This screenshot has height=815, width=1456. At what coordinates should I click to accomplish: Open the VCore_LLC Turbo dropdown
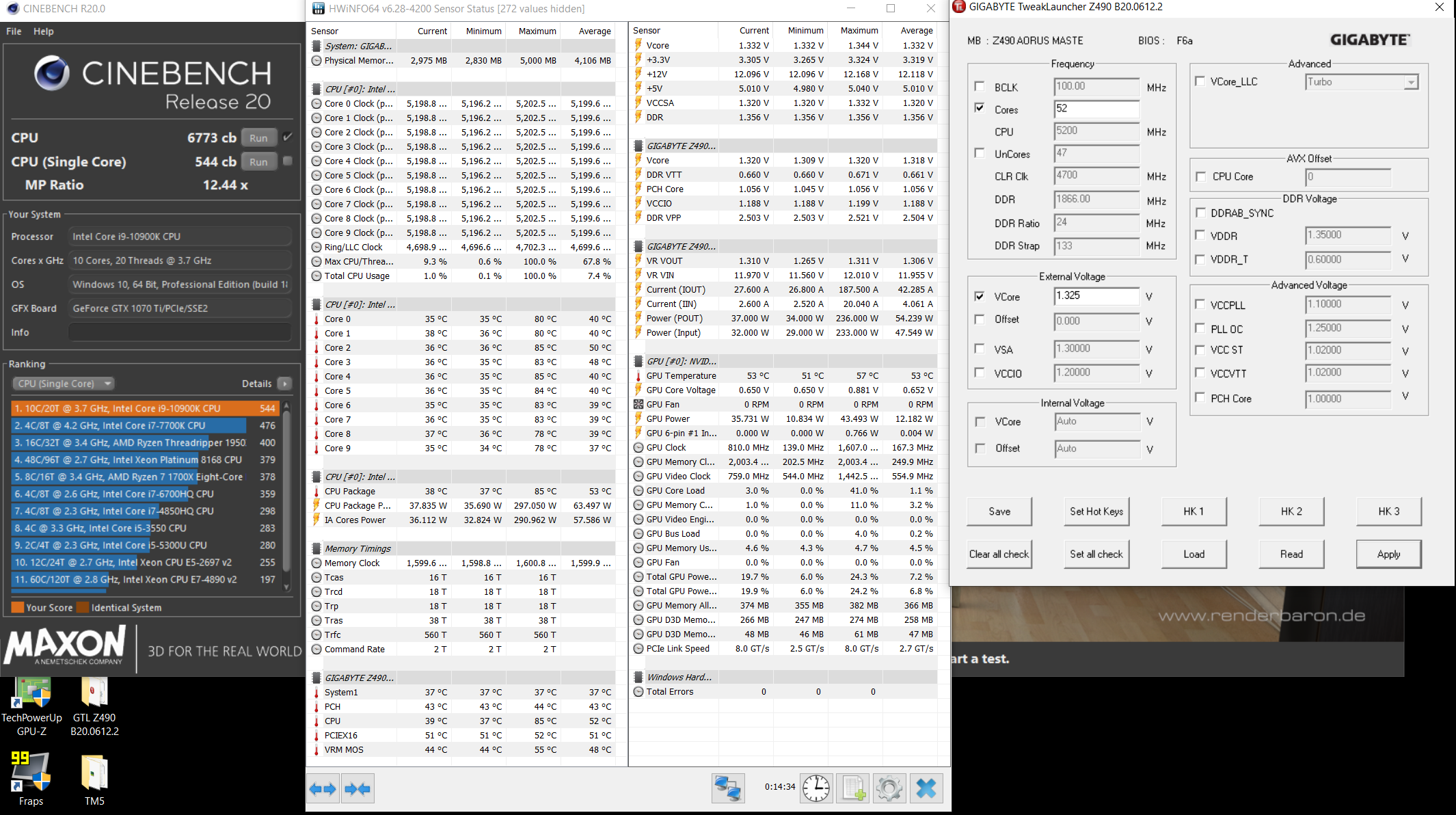[1411, 83]
